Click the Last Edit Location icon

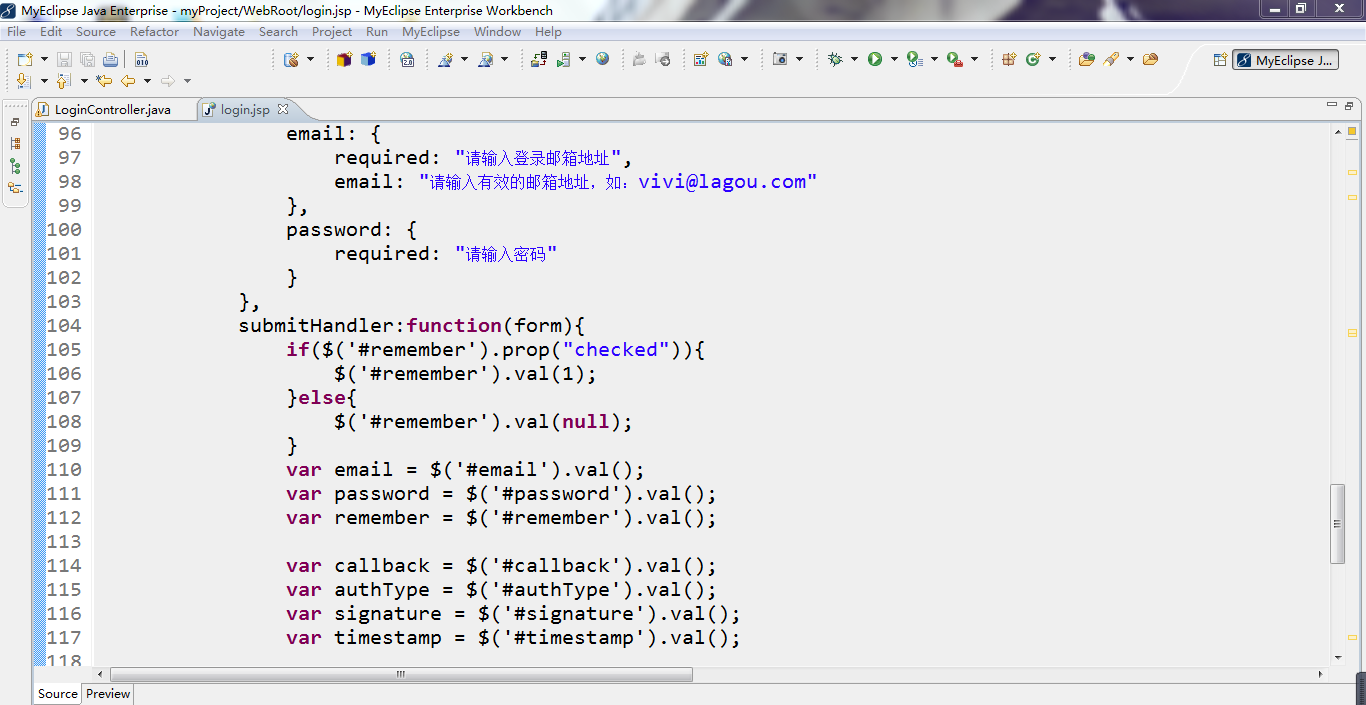104,81
